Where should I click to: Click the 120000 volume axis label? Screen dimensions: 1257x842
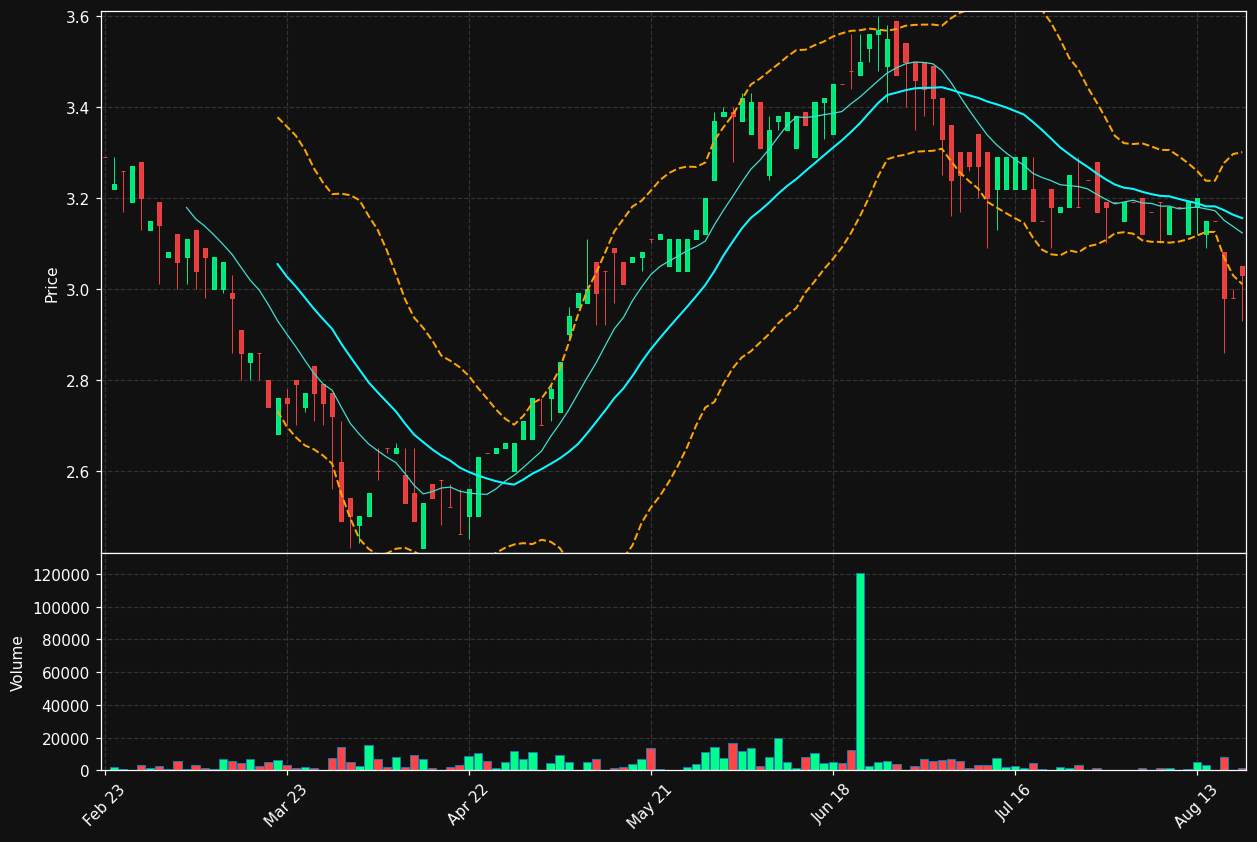pyautogui.click(x=63, y=575)
